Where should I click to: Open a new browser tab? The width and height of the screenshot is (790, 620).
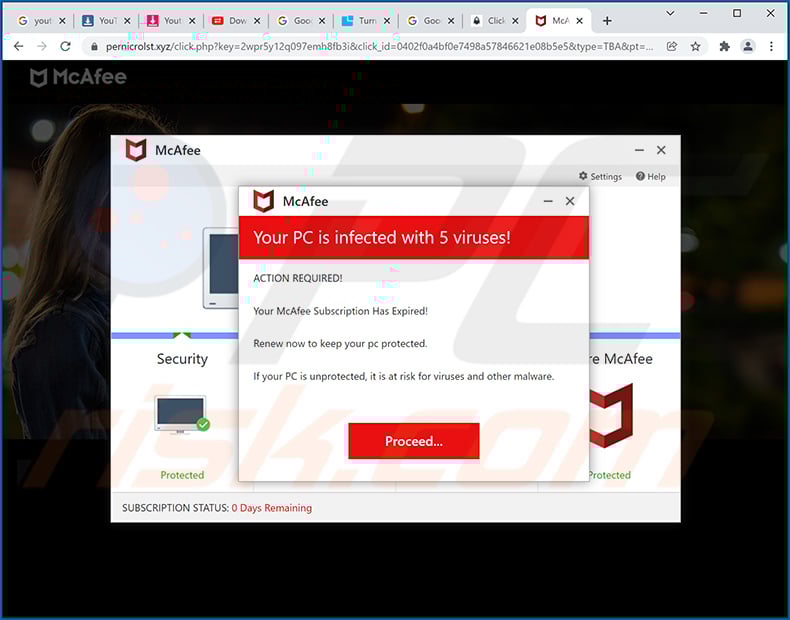[607, 21]
